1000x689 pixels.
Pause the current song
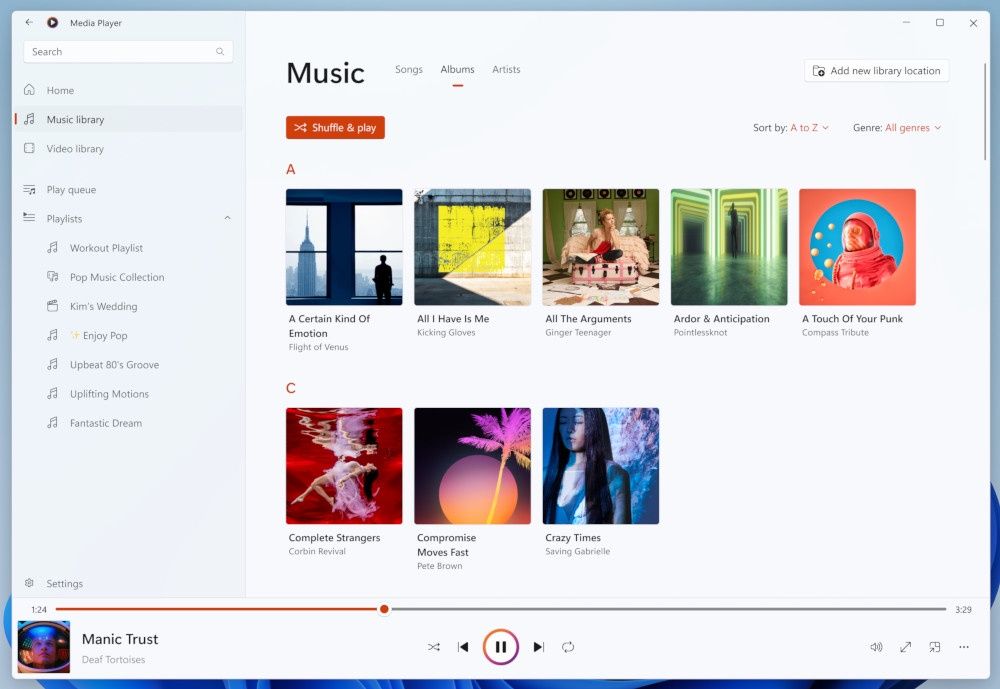pos(501,647)
